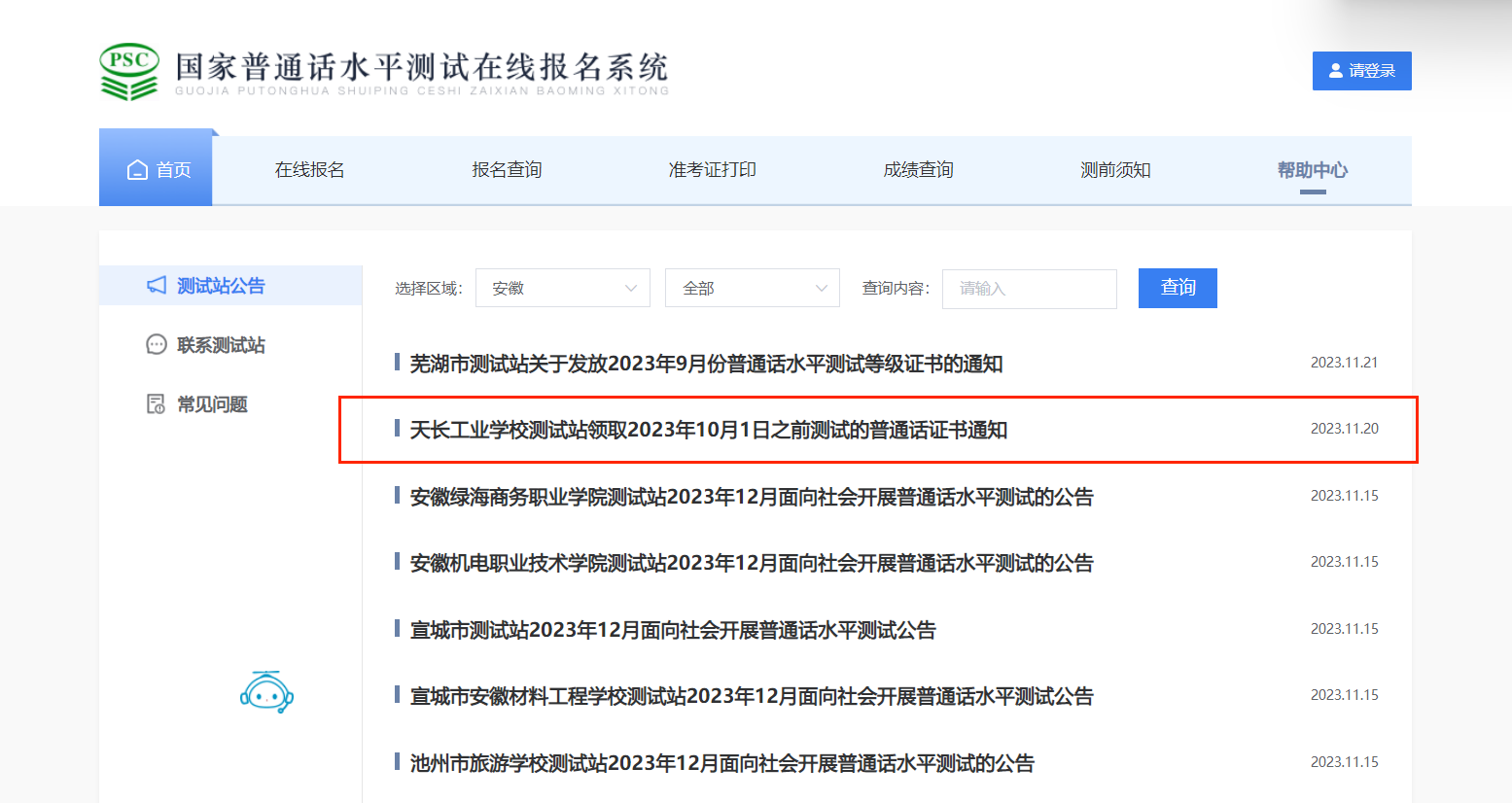
Task: Open the 测前须知 menu
Action: tap(1115, 170)
